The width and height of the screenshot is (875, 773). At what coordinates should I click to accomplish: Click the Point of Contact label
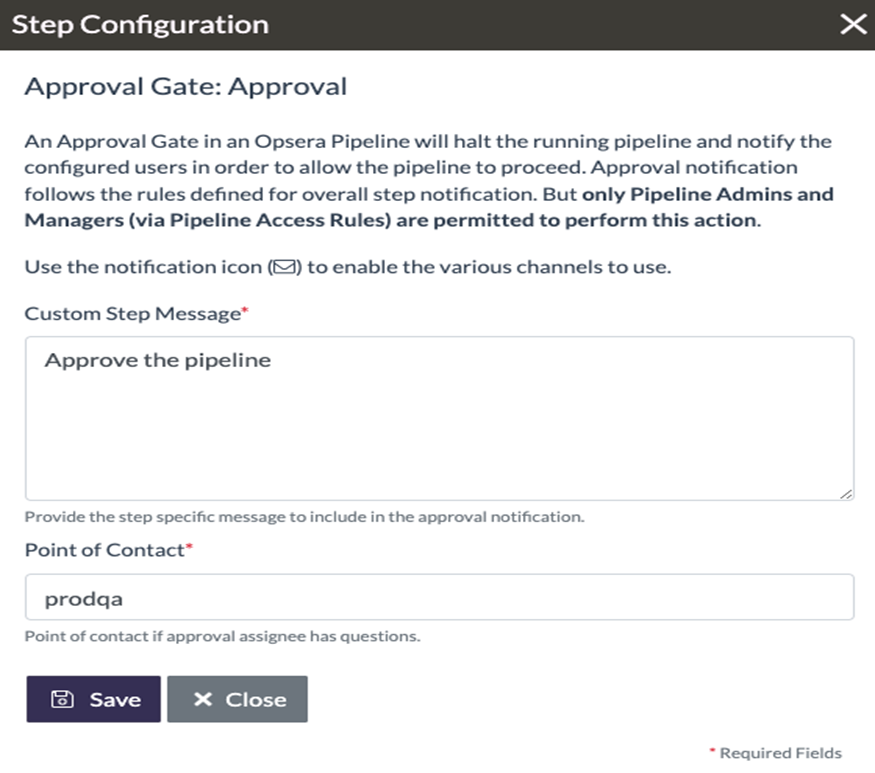[x=104, y=550]
